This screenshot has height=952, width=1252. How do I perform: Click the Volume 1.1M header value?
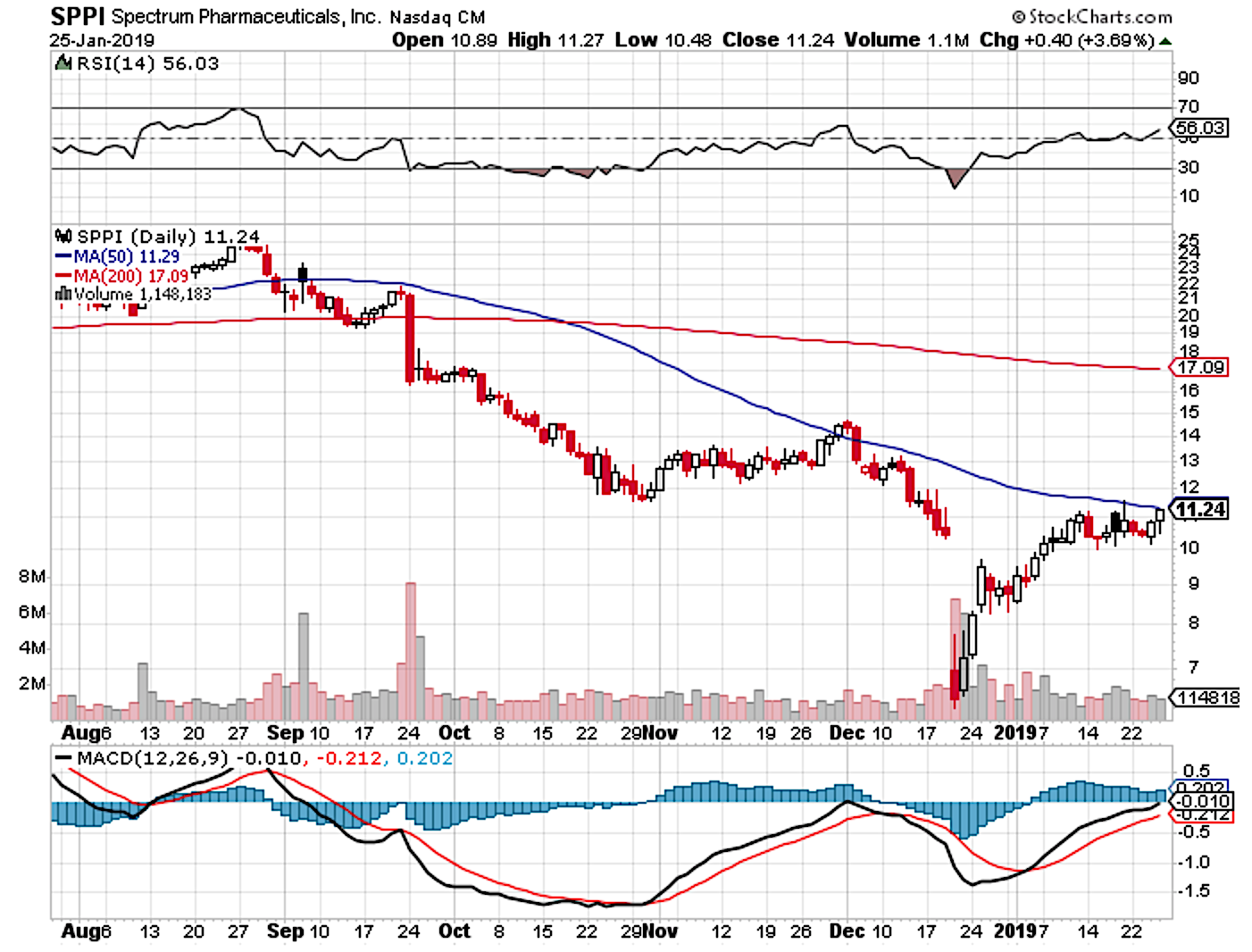pyautogui.click(x=906, y=40)
